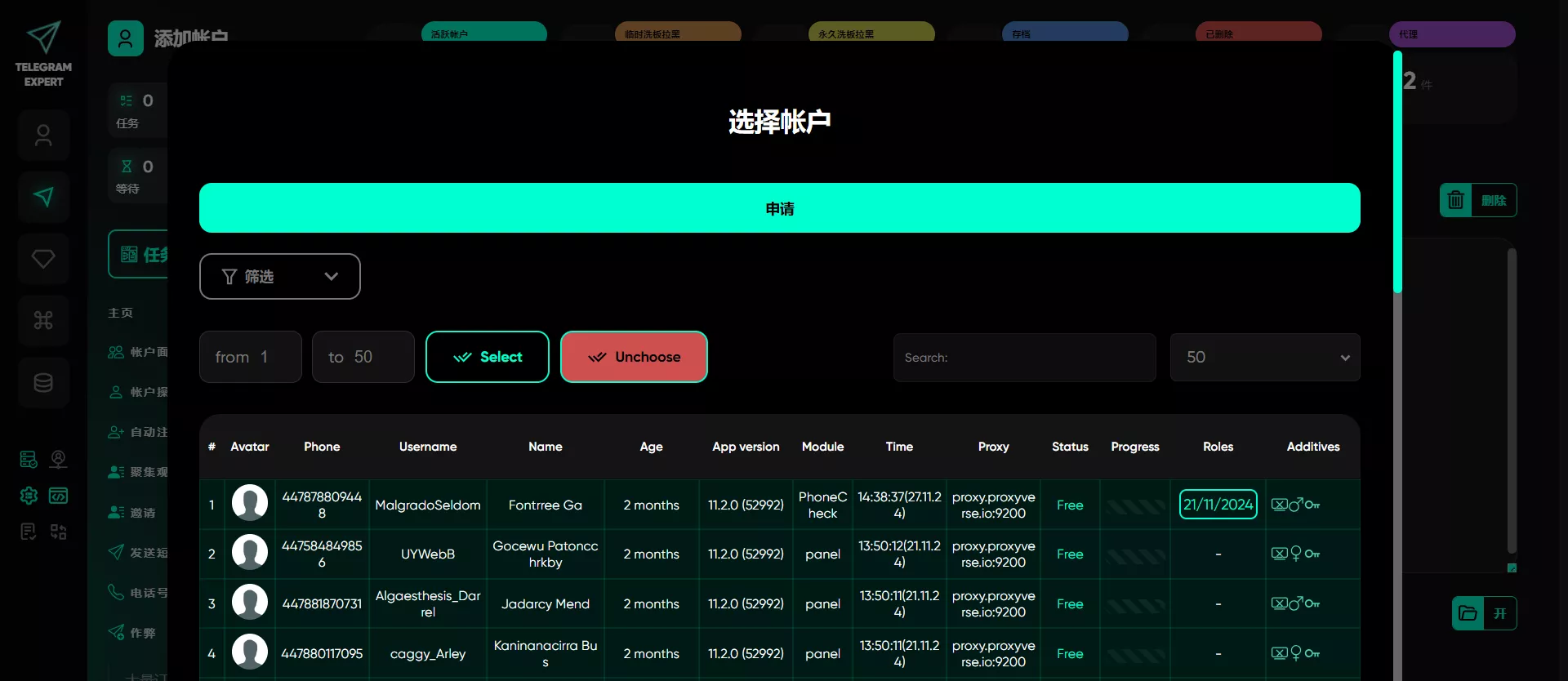
Task: Click Free status in row 1
Action: 1070,505
